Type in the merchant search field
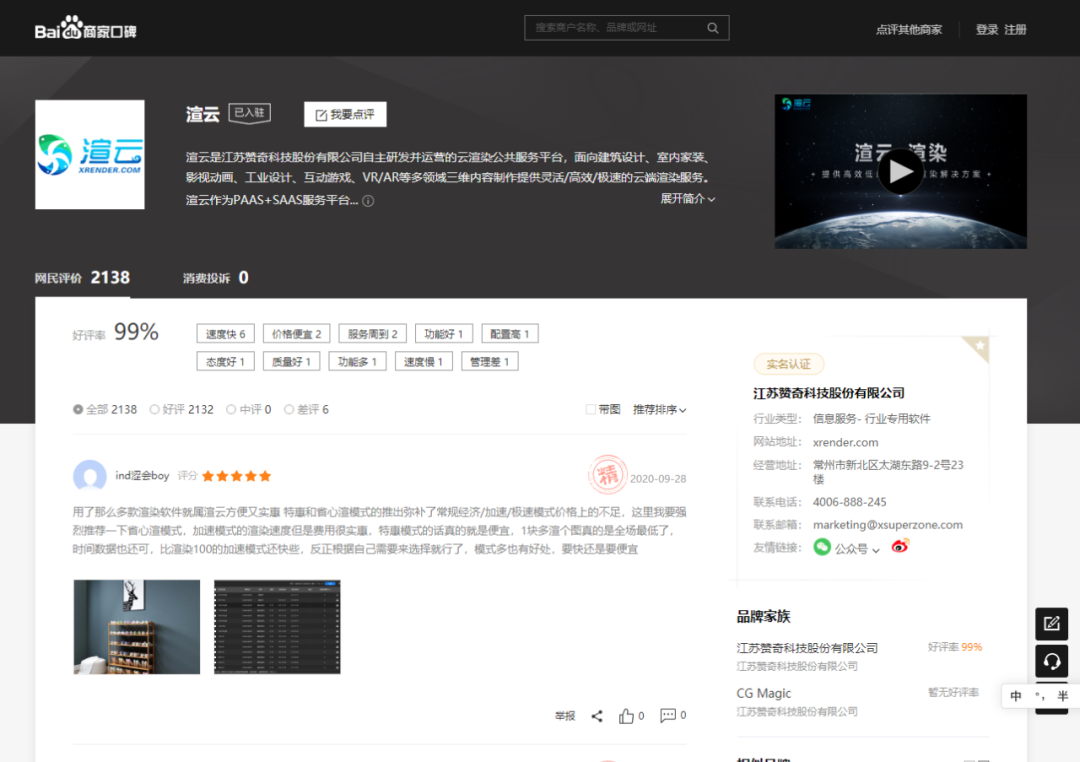The image size is (1080, 762). [x=615, y=28]
